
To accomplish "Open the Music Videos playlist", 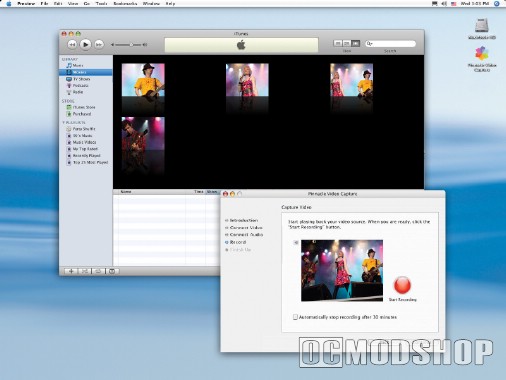I will click(x=85, y=142).
